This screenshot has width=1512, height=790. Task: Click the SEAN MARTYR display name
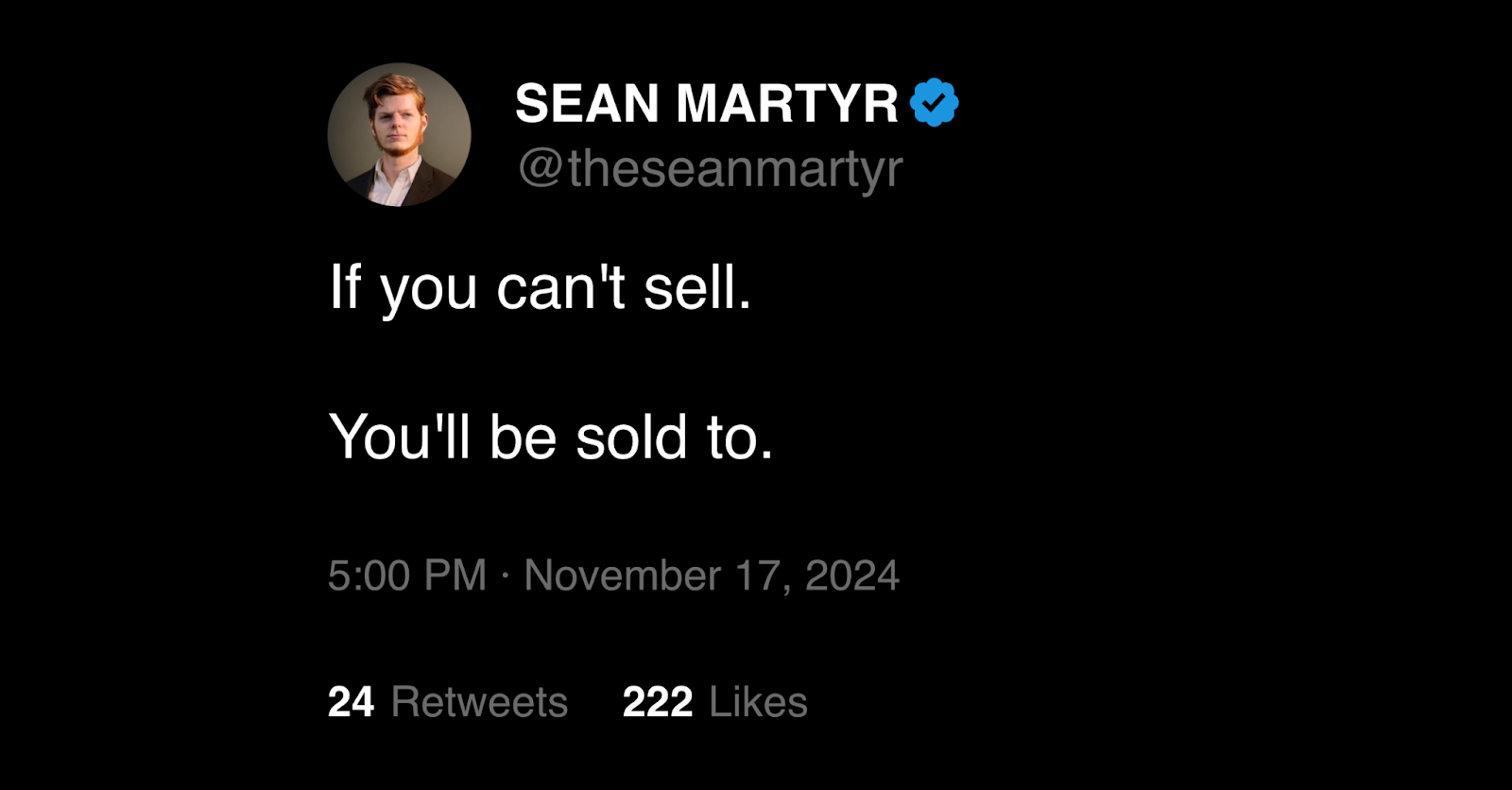coord(707,103)
